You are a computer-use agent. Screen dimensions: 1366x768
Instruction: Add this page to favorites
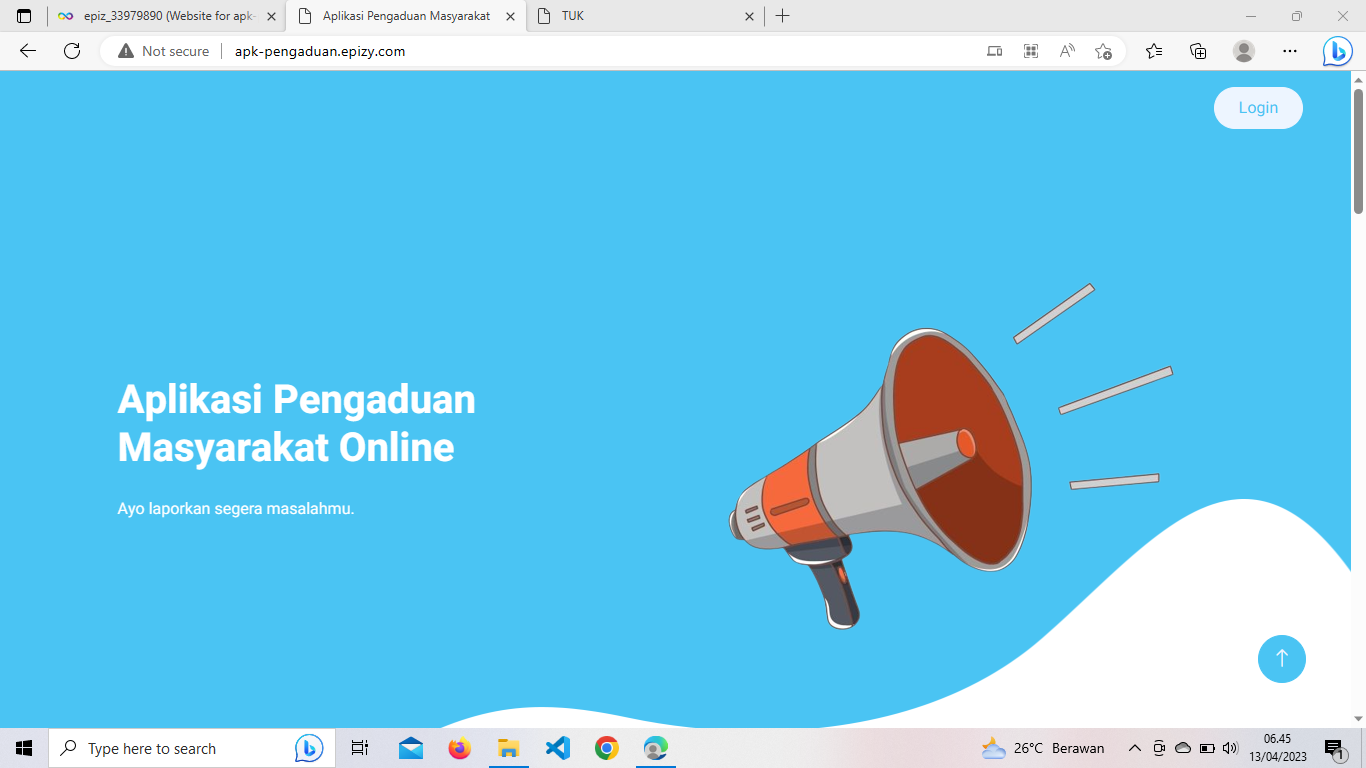[1103, 51]
